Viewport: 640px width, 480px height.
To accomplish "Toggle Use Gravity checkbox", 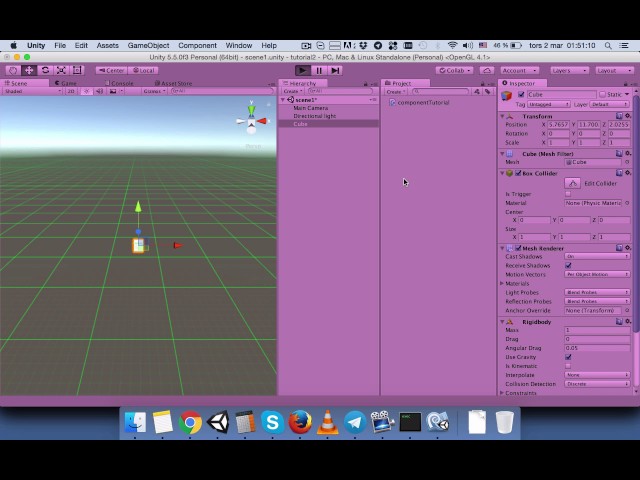I will click(x=568, y=357).
